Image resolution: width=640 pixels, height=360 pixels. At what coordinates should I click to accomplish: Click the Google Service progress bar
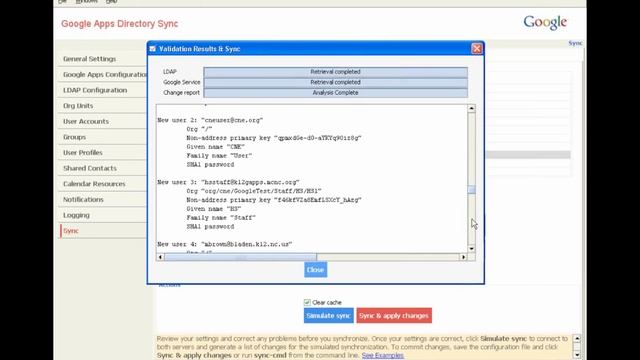(336, 82)
